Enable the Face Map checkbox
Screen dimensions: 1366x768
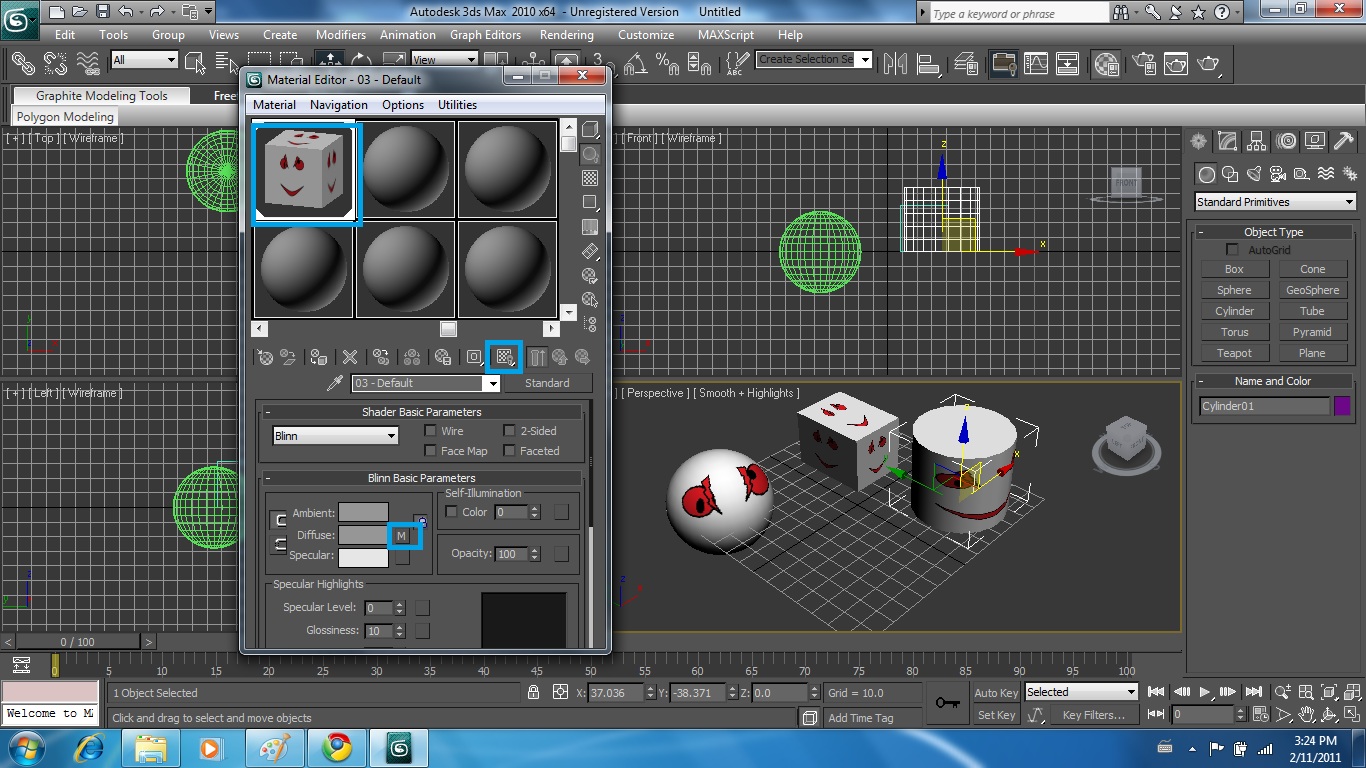click(x=430, y=451)
